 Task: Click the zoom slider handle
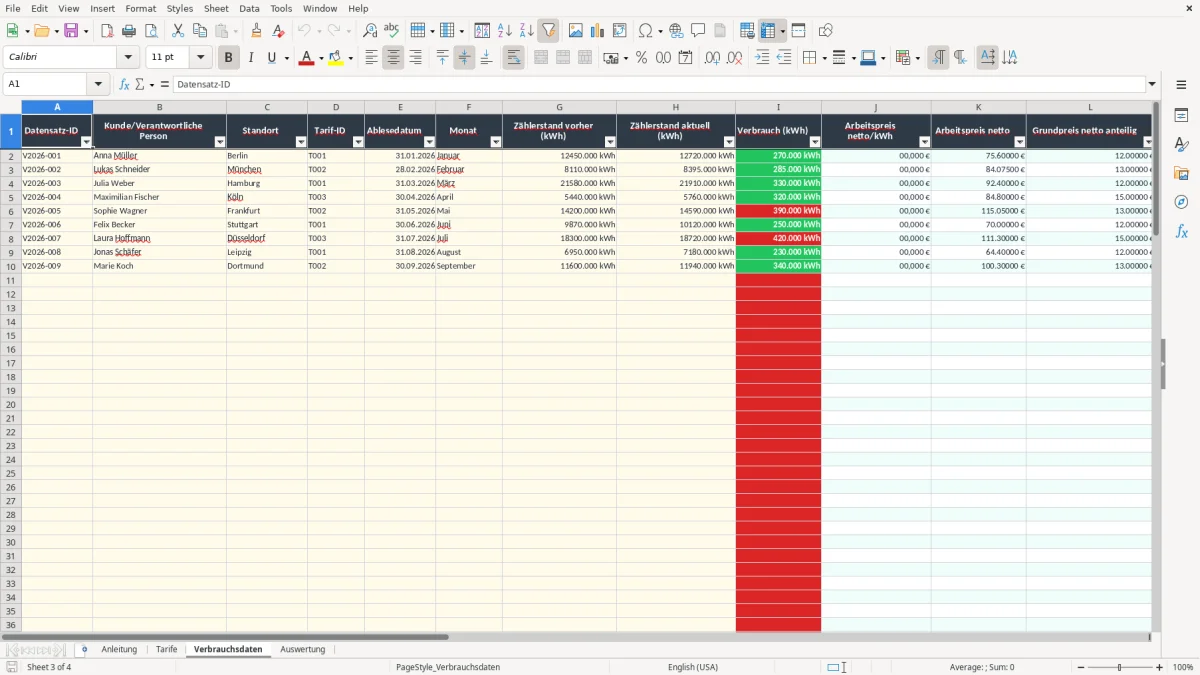(x=1120, y=667)
